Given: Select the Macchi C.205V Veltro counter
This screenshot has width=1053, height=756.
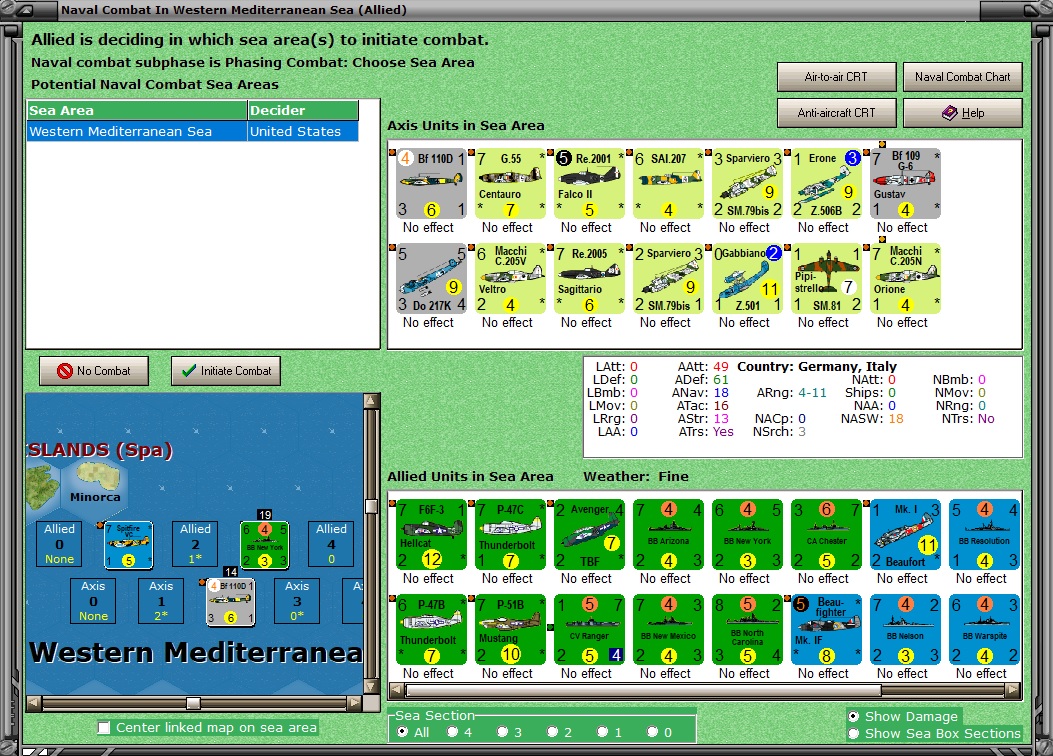Looking at the screenshot, I should (510, 279).
